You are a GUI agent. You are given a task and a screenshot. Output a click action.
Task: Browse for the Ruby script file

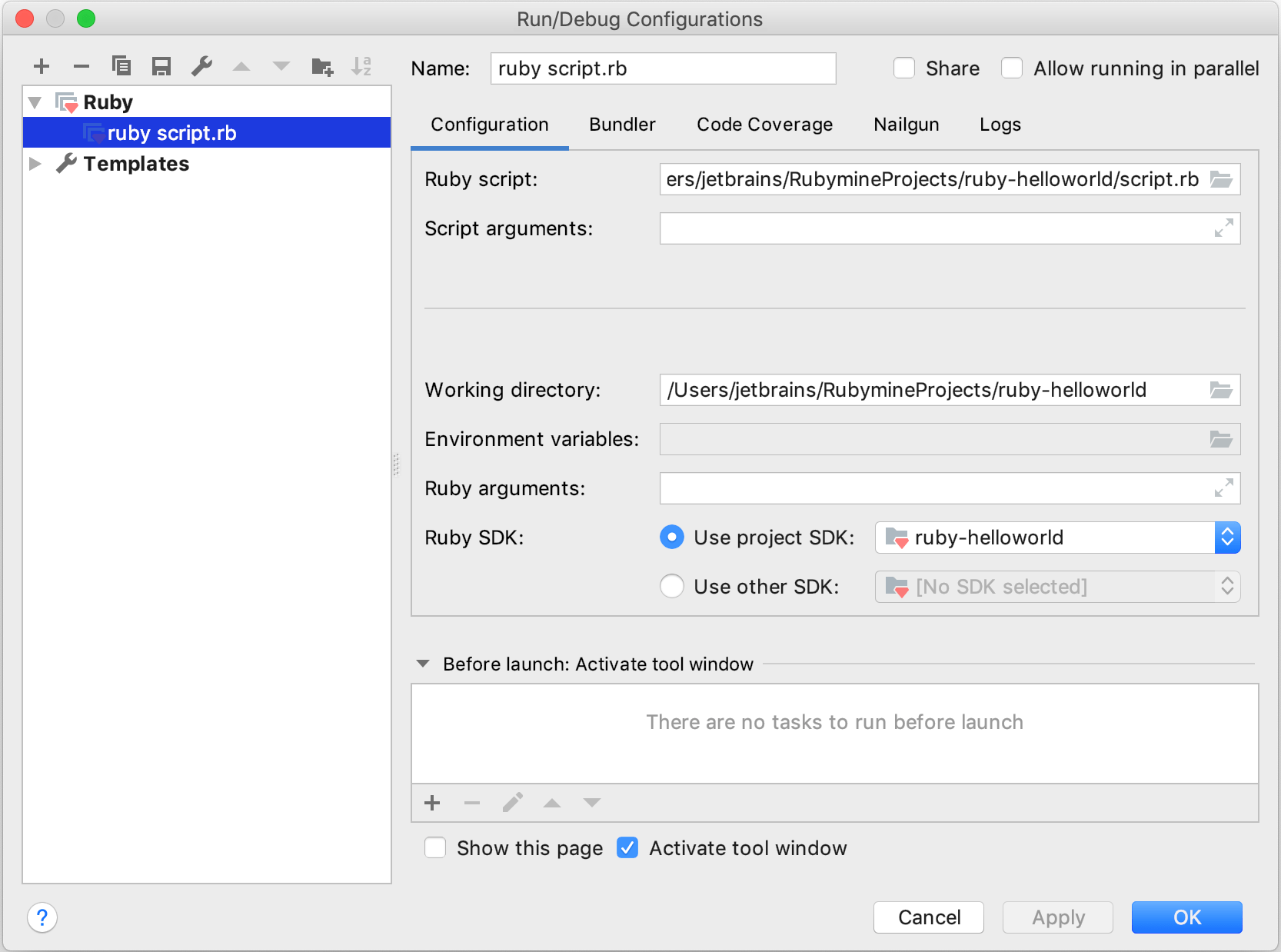pos(1223,179)
